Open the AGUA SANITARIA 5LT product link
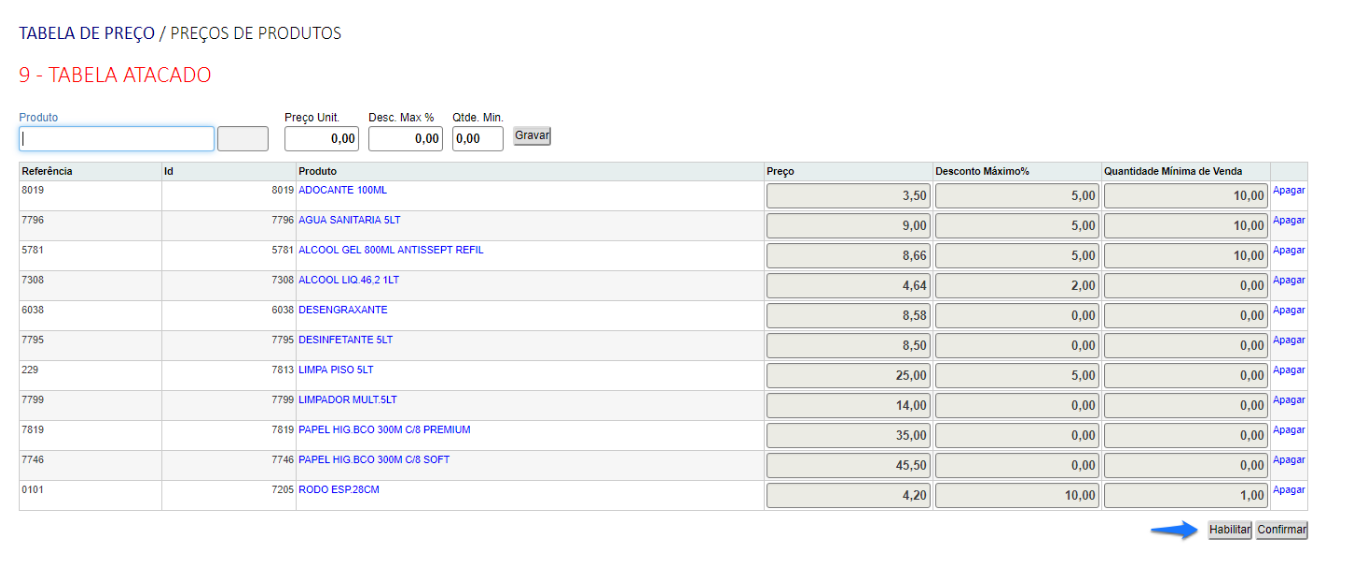Screen dimensions: 1347x577 click(349, 220)
